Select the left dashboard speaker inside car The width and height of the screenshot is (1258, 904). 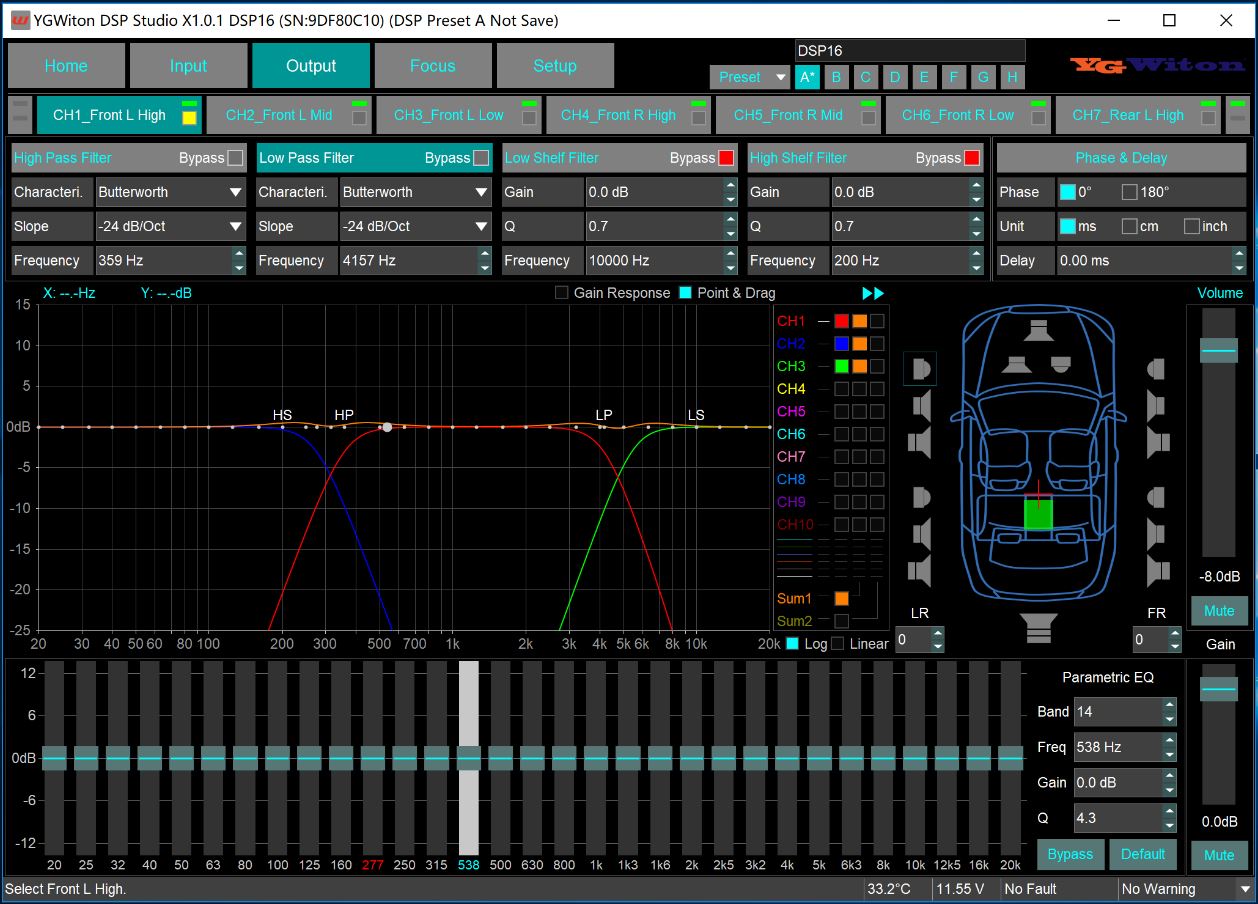(1017, 364)
